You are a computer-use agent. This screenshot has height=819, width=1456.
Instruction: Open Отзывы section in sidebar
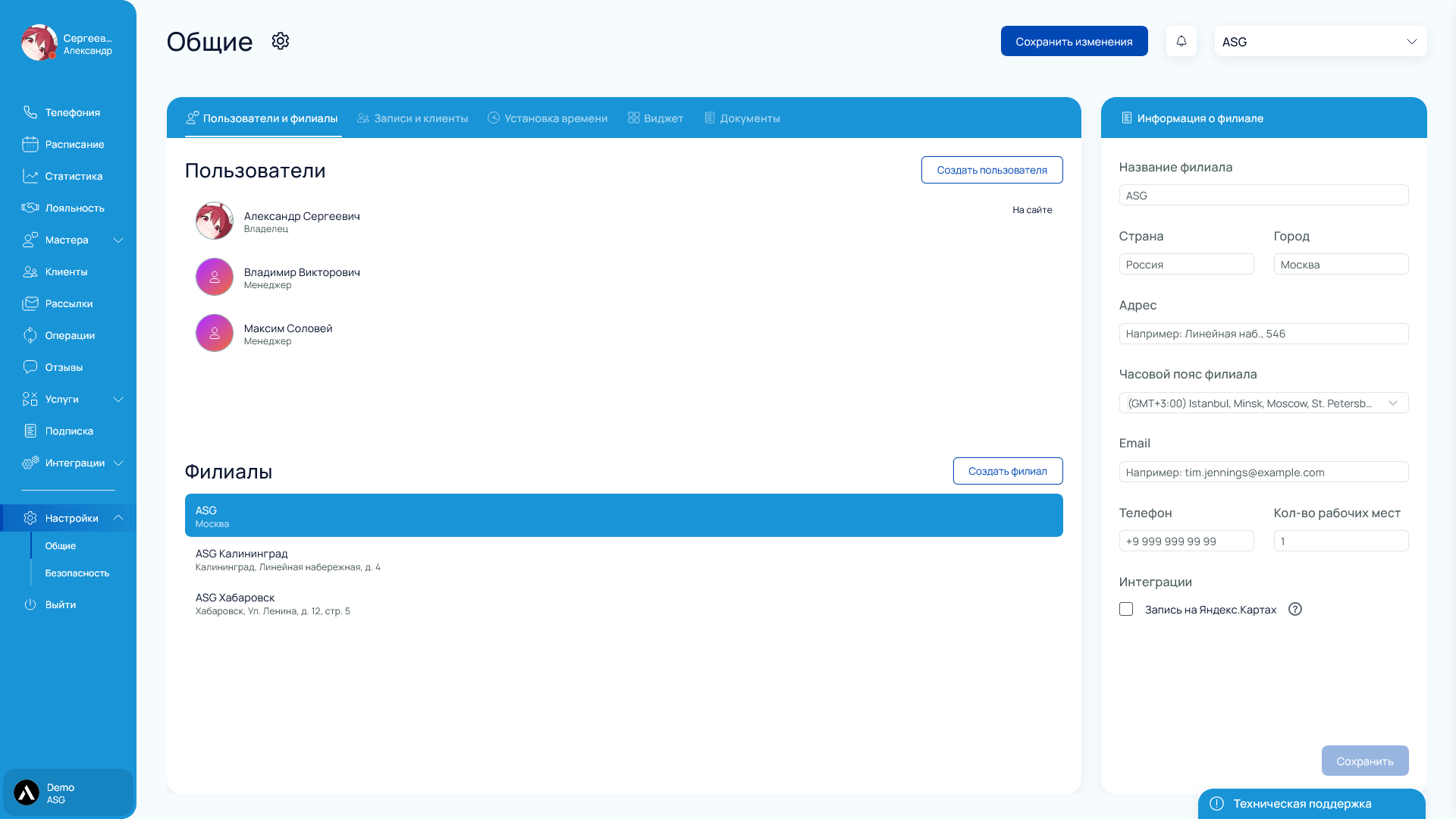64,367
